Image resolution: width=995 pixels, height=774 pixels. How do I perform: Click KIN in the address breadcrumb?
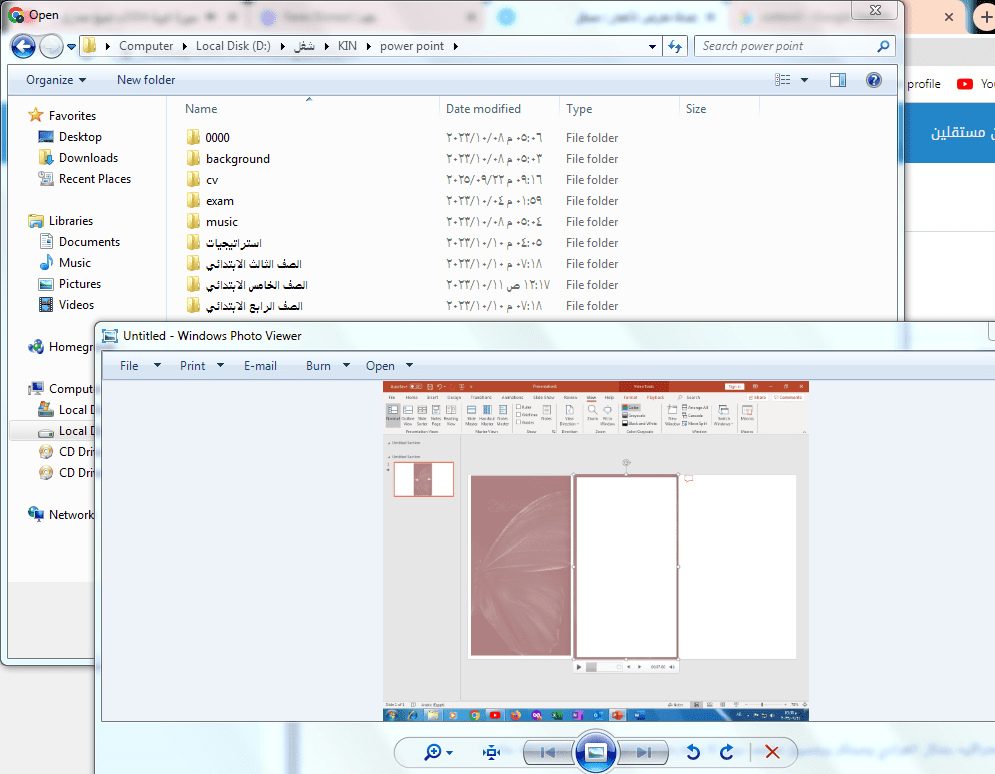(347, 46)
